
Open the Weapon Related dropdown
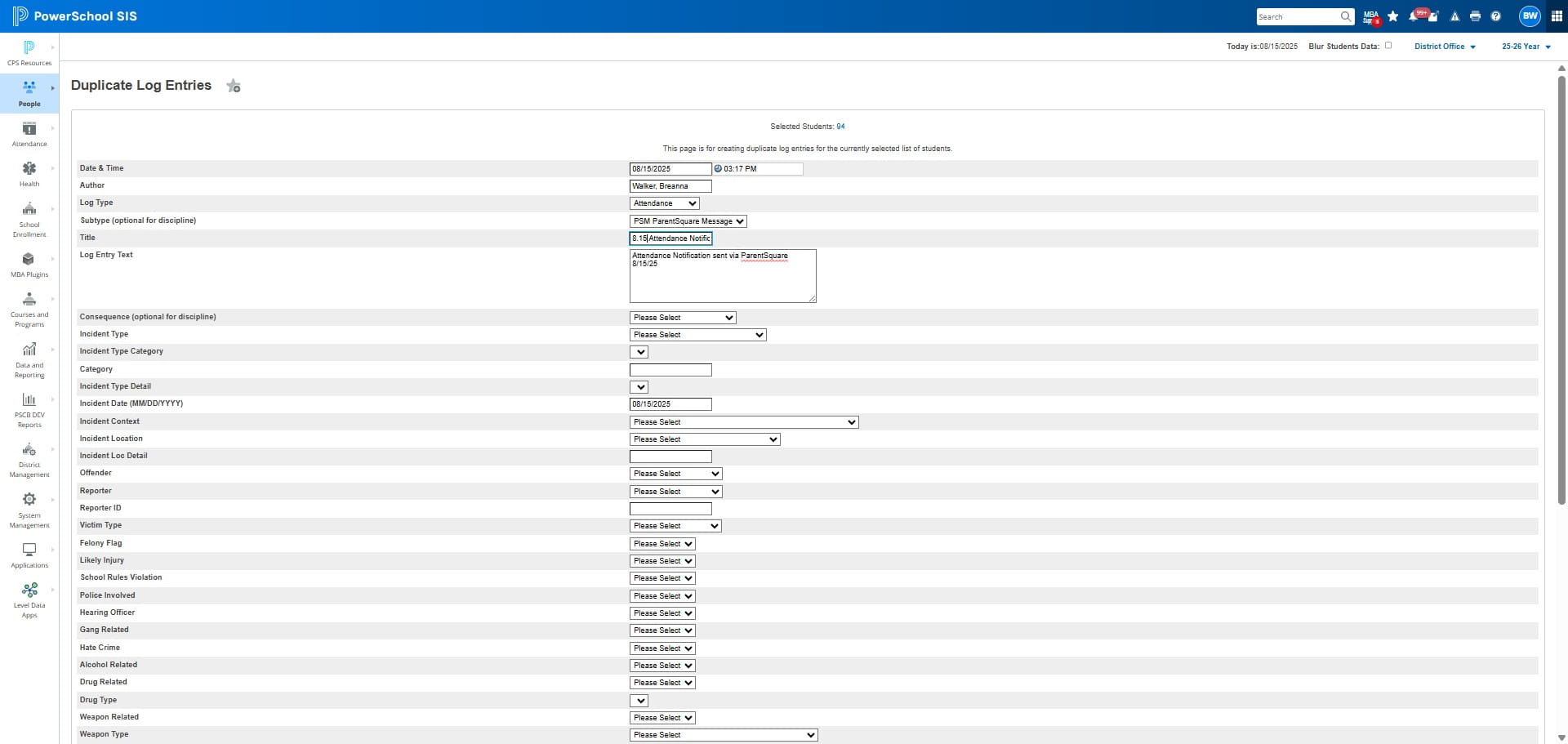point(662,718)
